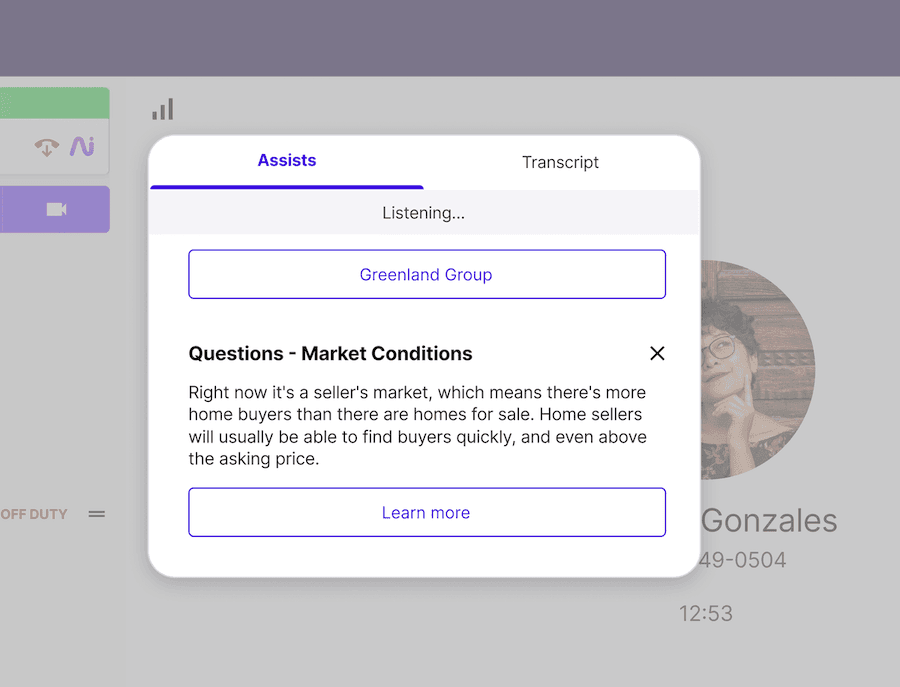This screenshot has width=900, height=687.
Task: Click the seller's market description text
Action: tap(417, 426)
